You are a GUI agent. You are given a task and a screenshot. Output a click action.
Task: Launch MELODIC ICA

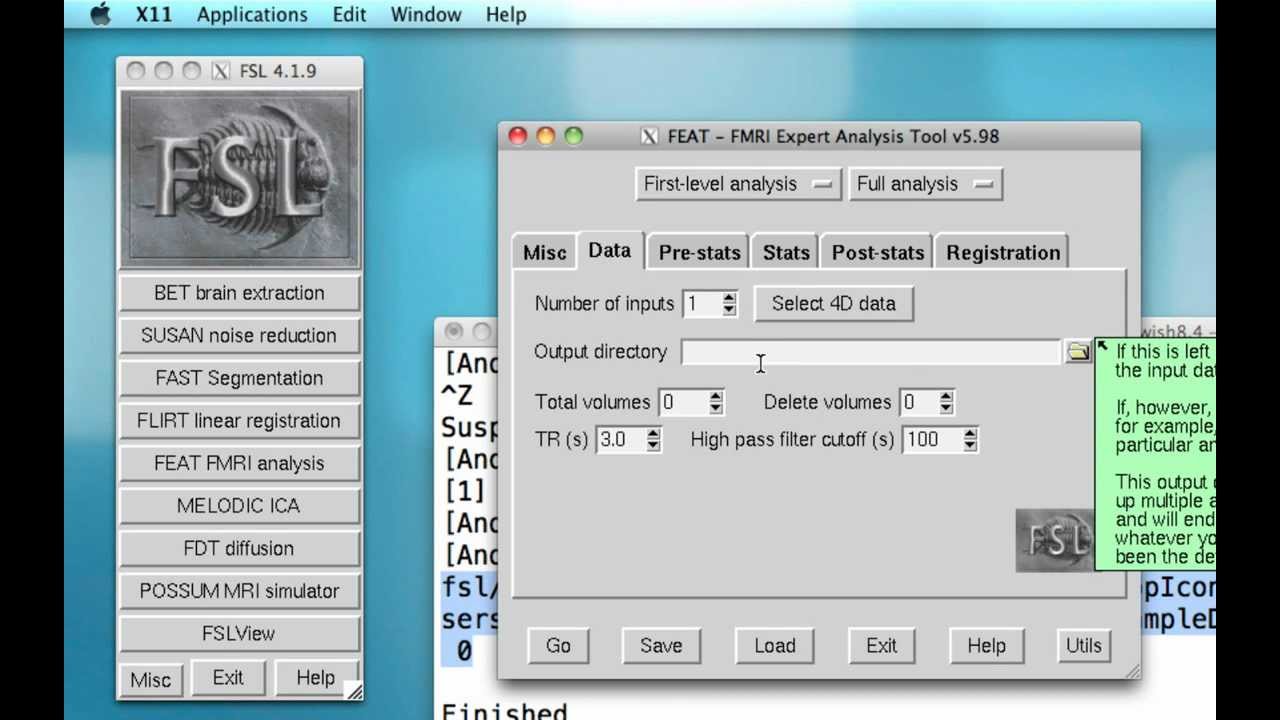point(239,506)
